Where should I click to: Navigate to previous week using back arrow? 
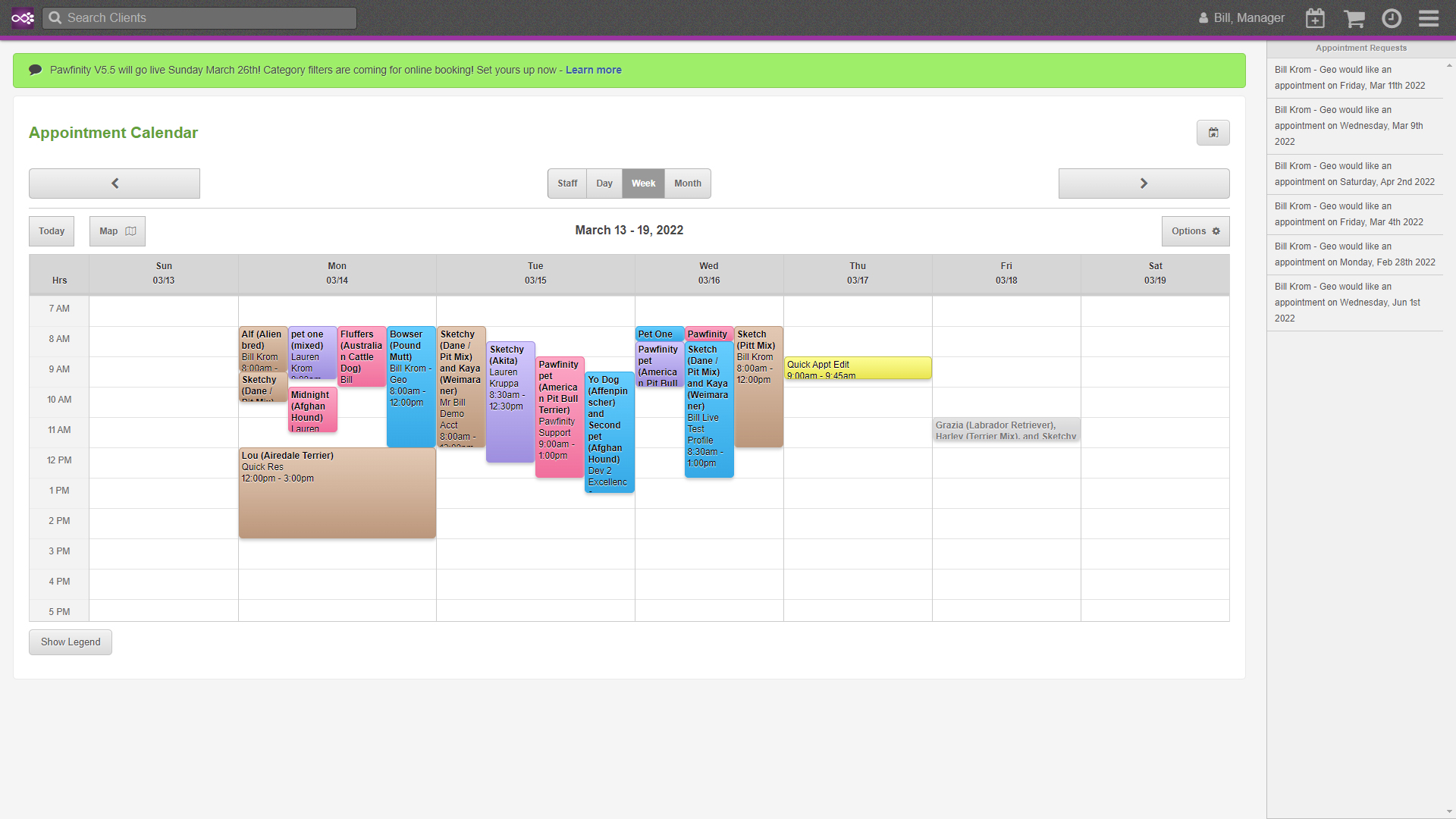(x=114, y=183)
